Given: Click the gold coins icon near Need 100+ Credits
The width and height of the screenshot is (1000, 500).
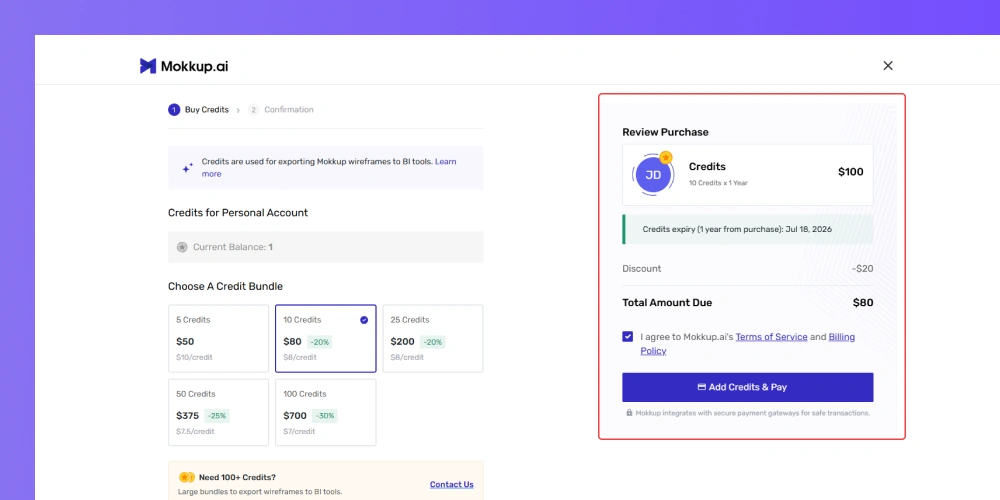Looking at the screenshot, I should point(186,477).
